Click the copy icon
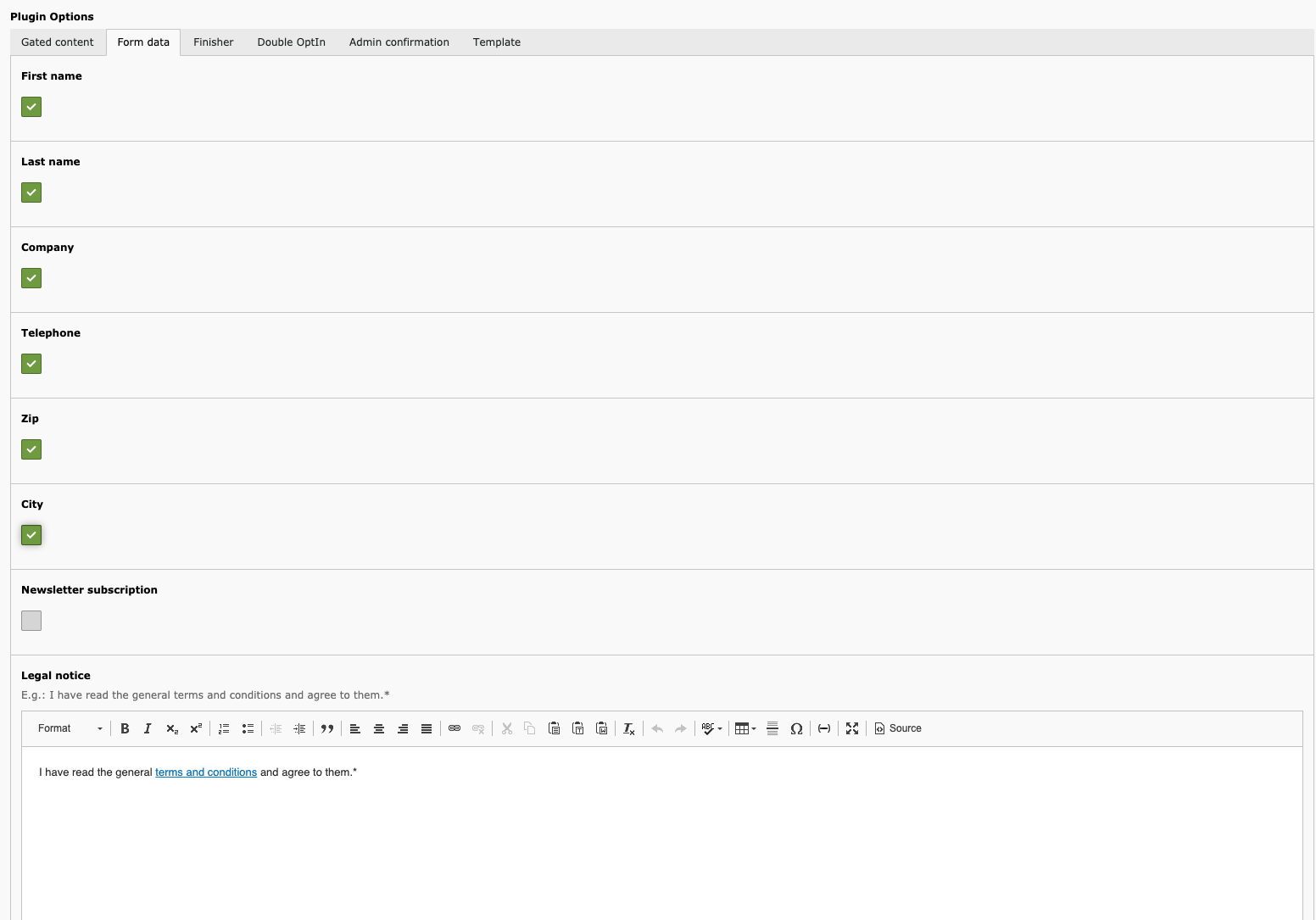This screenshot has height=920, width=1316. coord(530,728)
